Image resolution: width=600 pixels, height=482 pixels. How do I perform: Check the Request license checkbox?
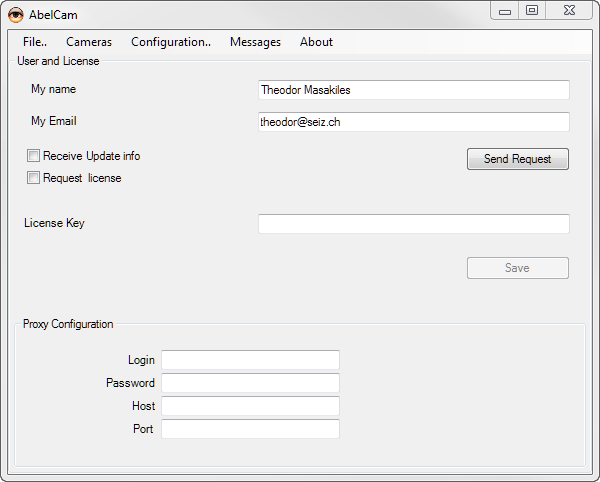click(x=34, y=178)
